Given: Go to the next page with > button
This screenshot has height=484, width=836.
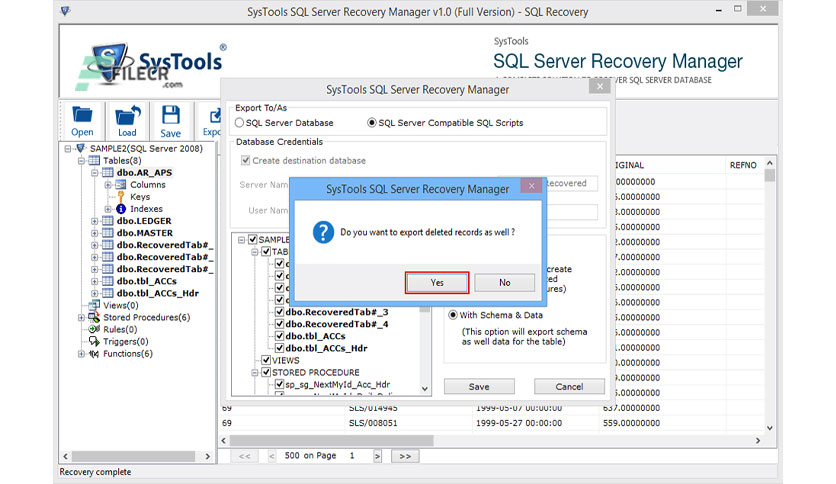Looking at the screenshot, I should point(377,456).
